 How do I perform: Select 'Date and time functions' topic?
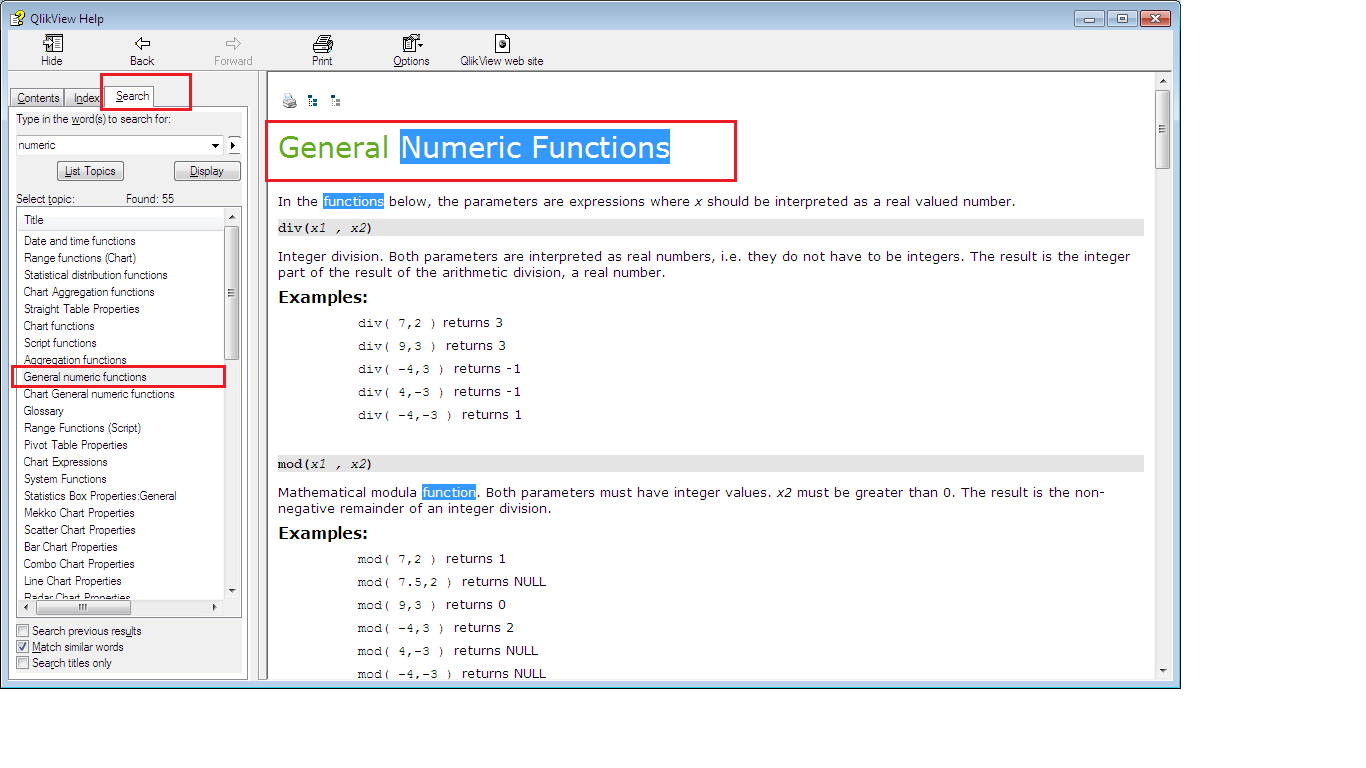tap(80, 241)
